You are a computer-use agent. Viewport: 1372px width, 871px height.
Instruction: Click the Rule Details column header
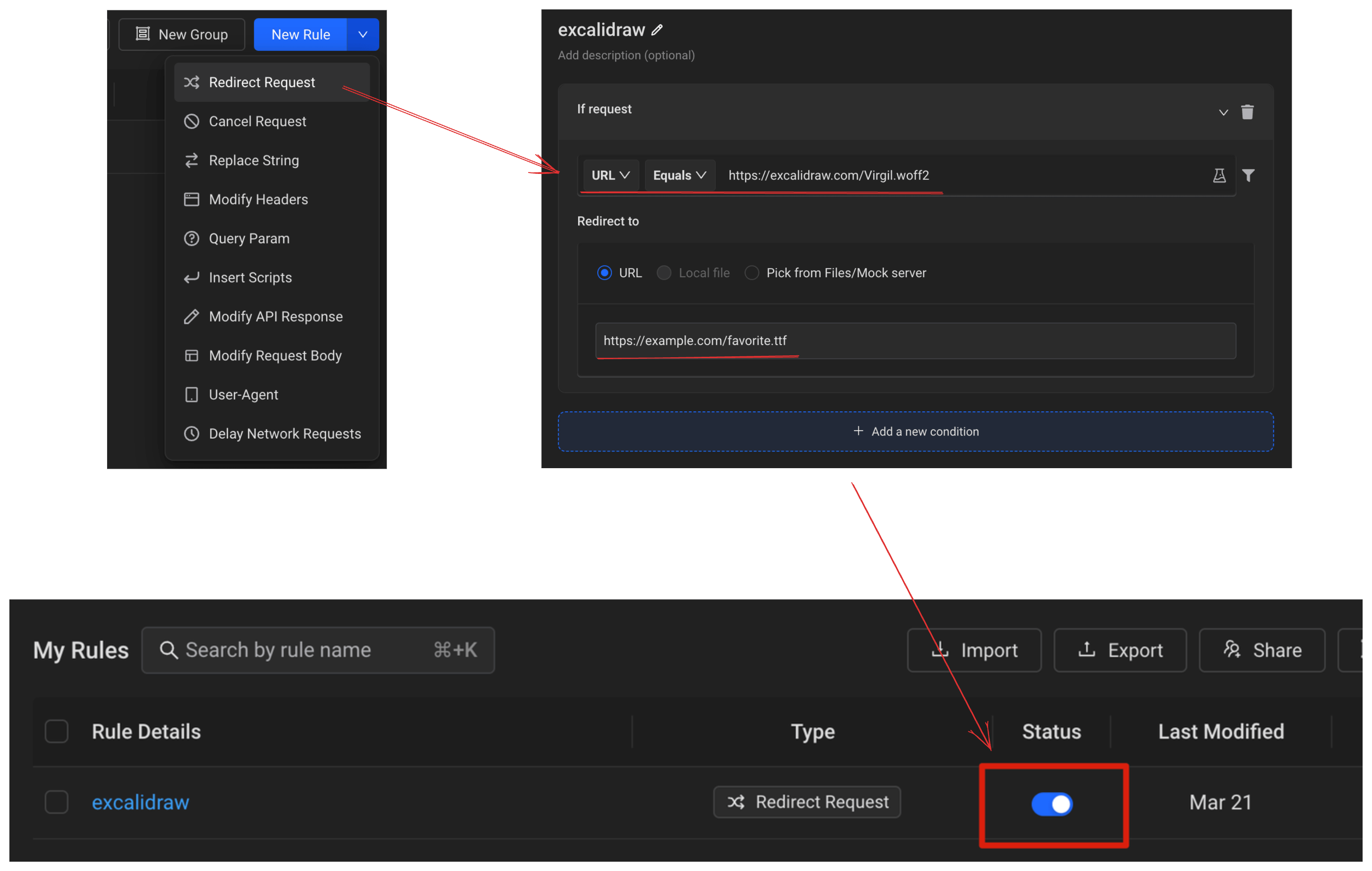pos(147,731)
